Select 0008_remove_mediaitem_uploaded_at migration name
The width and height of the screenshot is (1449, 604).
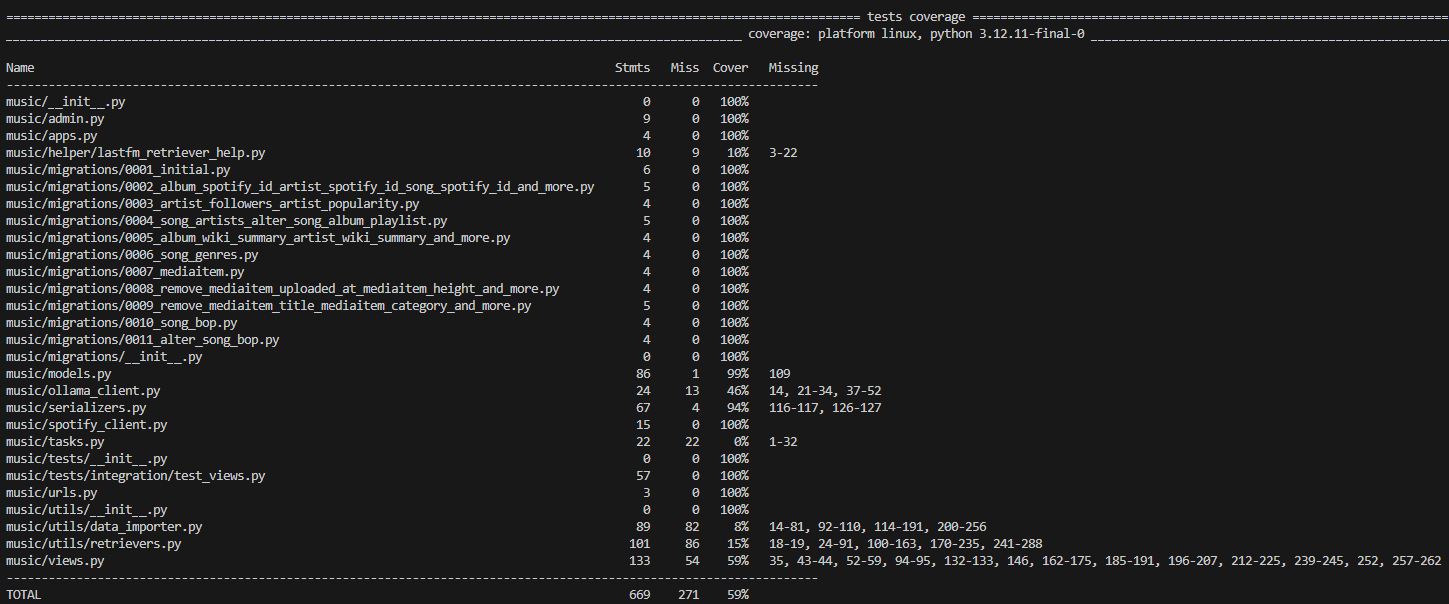[283, 289]
